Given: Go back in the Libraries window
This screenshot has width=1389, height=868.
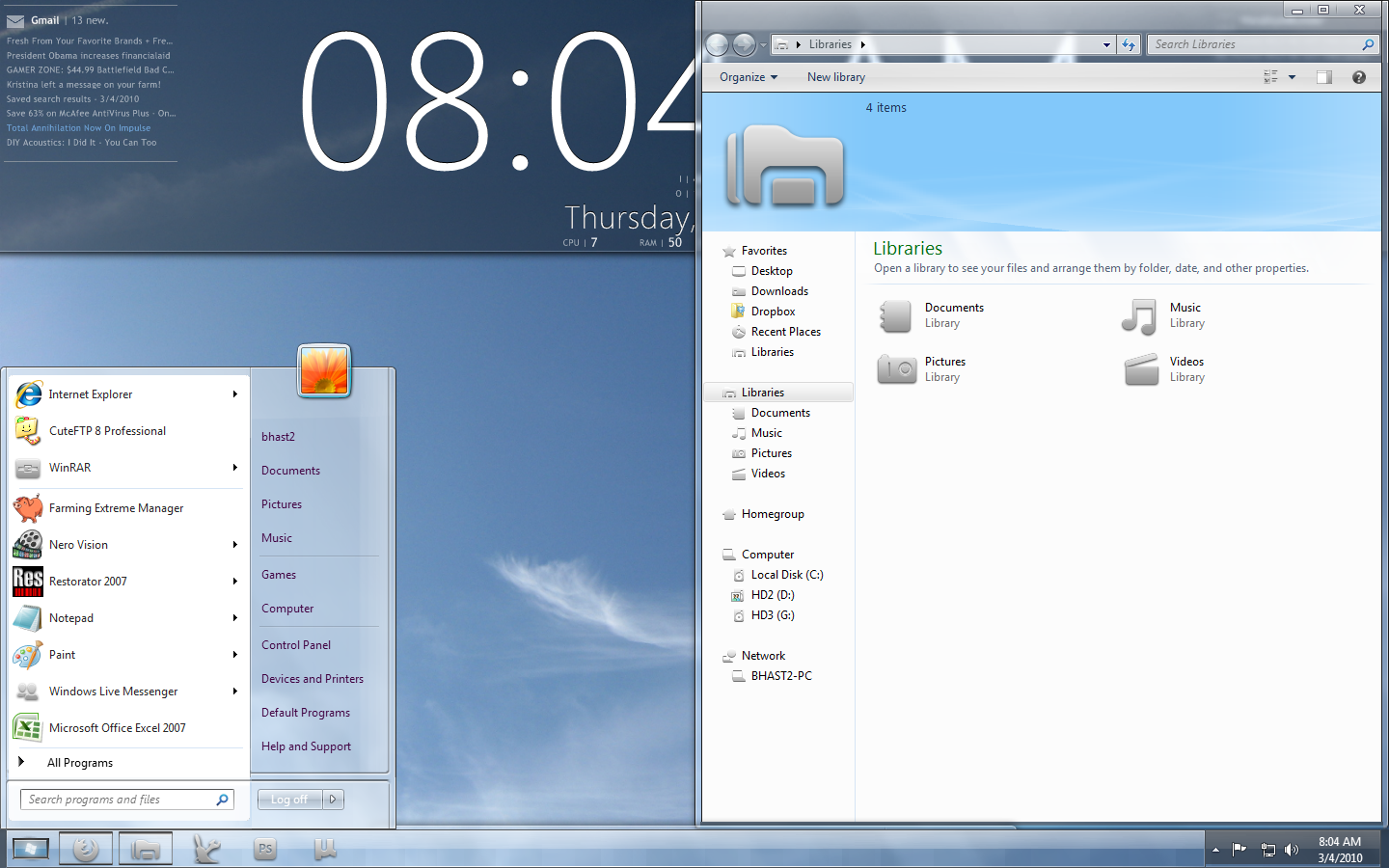Looking at the screenshot, I should tap(718, 44).
